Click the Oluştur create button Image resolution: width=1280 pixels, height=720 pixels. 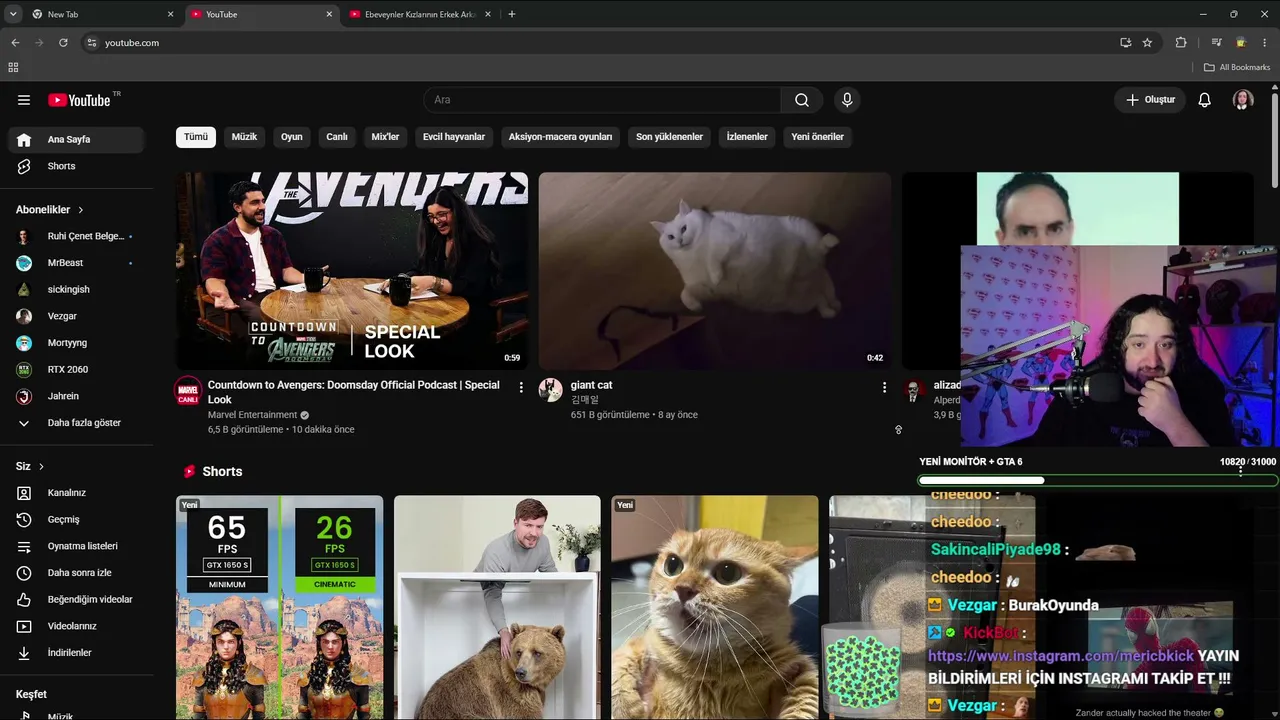(x=1150, y=100)
